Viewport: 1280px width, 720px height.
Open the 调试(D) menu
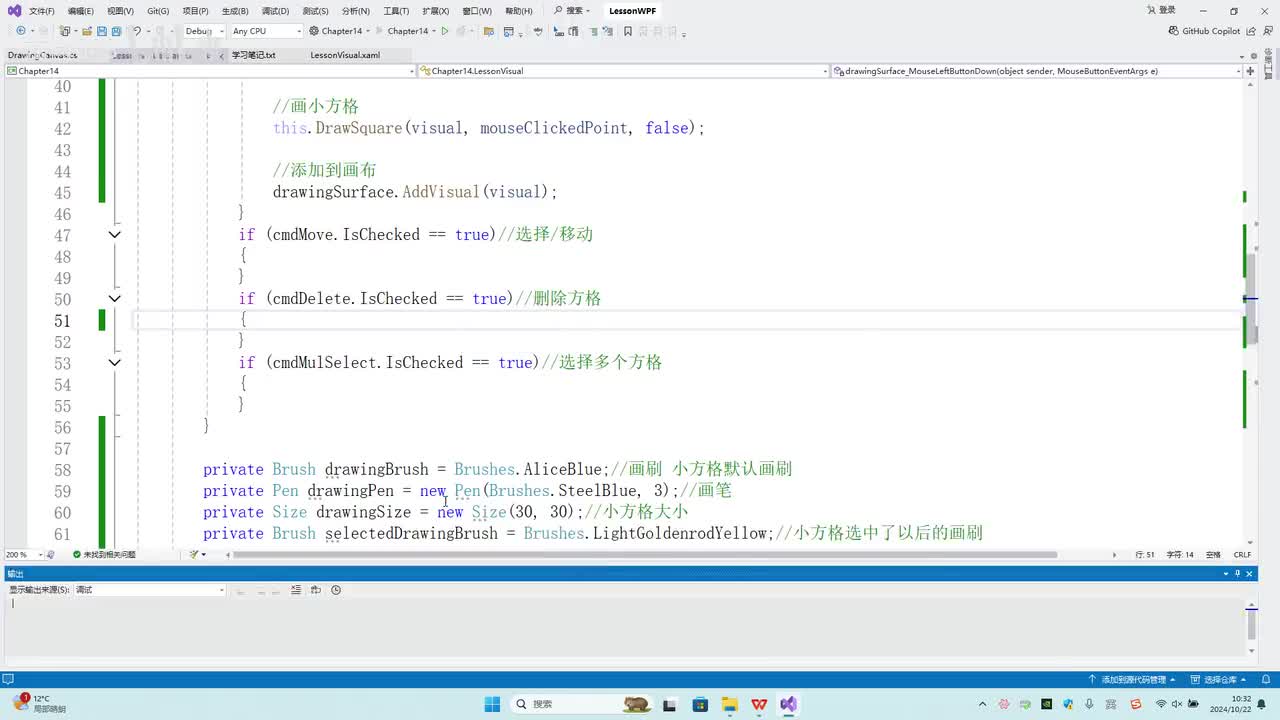275,11
